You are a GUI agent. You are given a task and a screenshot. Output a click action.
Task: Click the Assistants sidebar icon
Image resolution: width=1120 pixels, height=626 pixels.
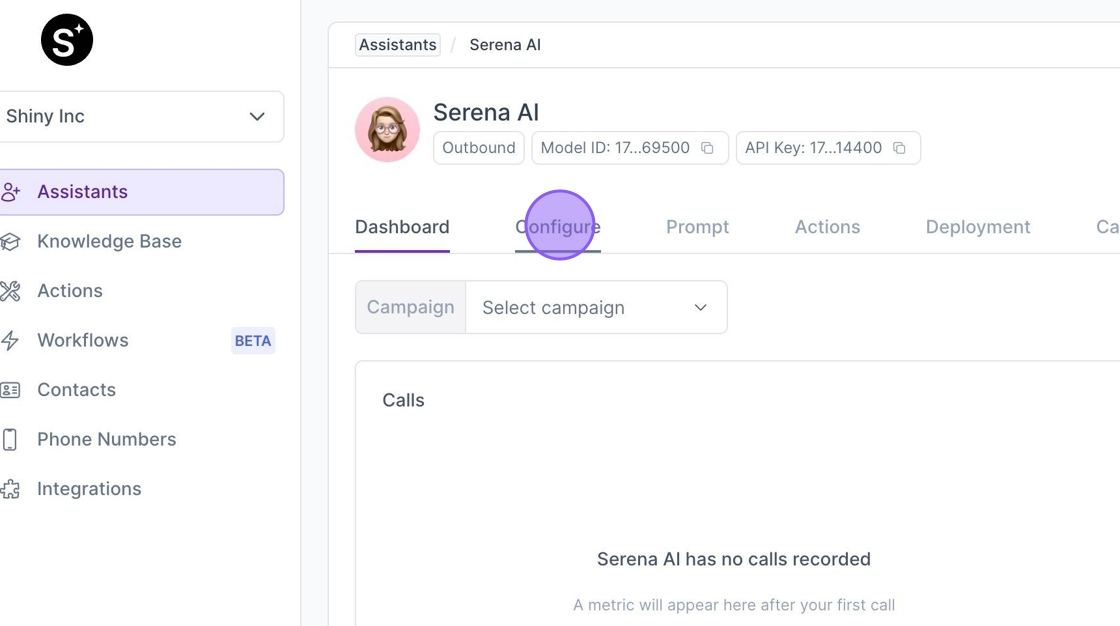(x=10, y=192)
